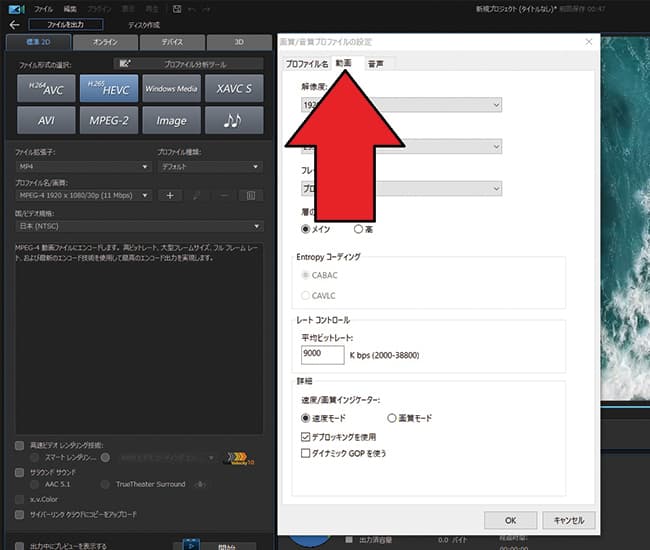The height and width of the screenshot is (550, 650).
Task: Enable x.v.Color checkbox
Action: coord(19,499)
